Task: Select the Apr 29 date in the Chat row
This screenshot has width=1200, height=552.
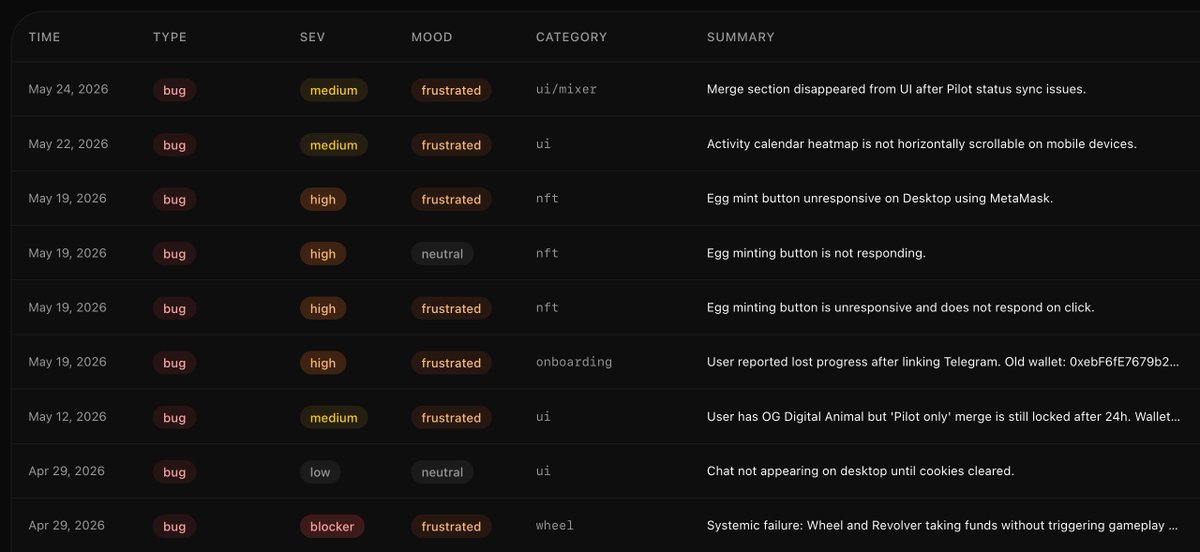Action: [66, 472]
